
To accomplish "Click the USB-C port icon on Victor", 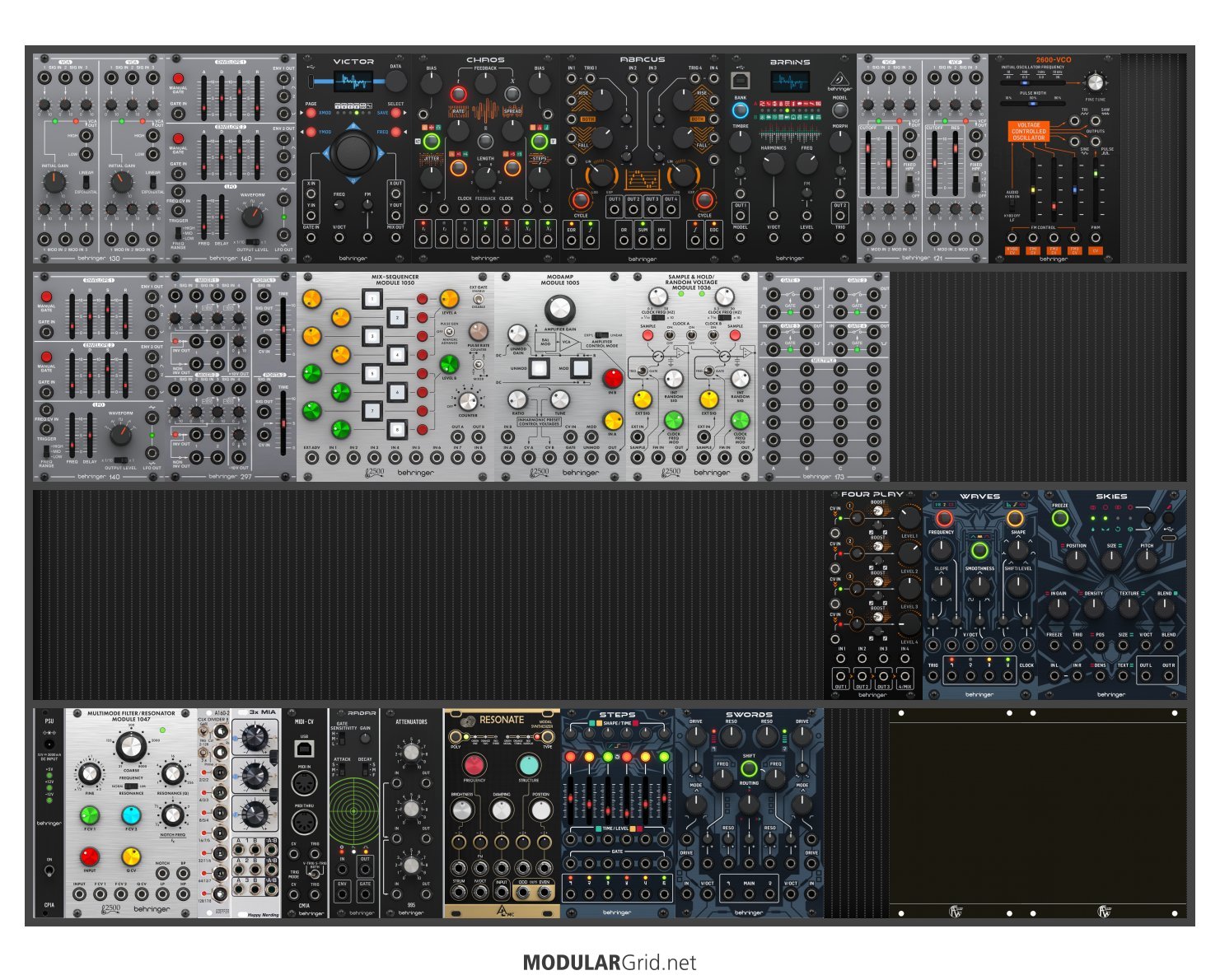I will (x=310, y=82).
